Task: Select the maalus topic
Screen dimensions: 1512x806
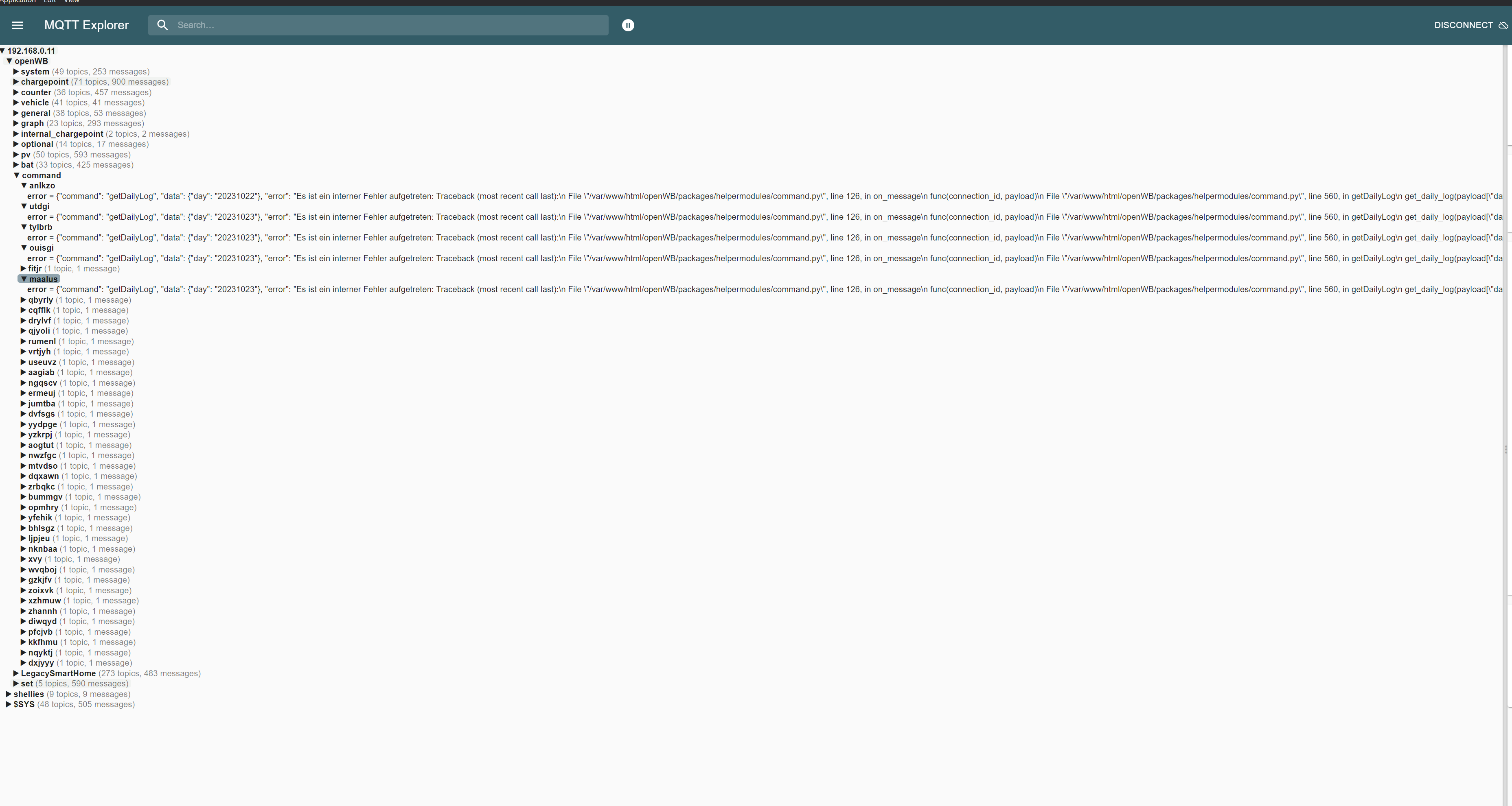Action: click(x=43, y=279)
